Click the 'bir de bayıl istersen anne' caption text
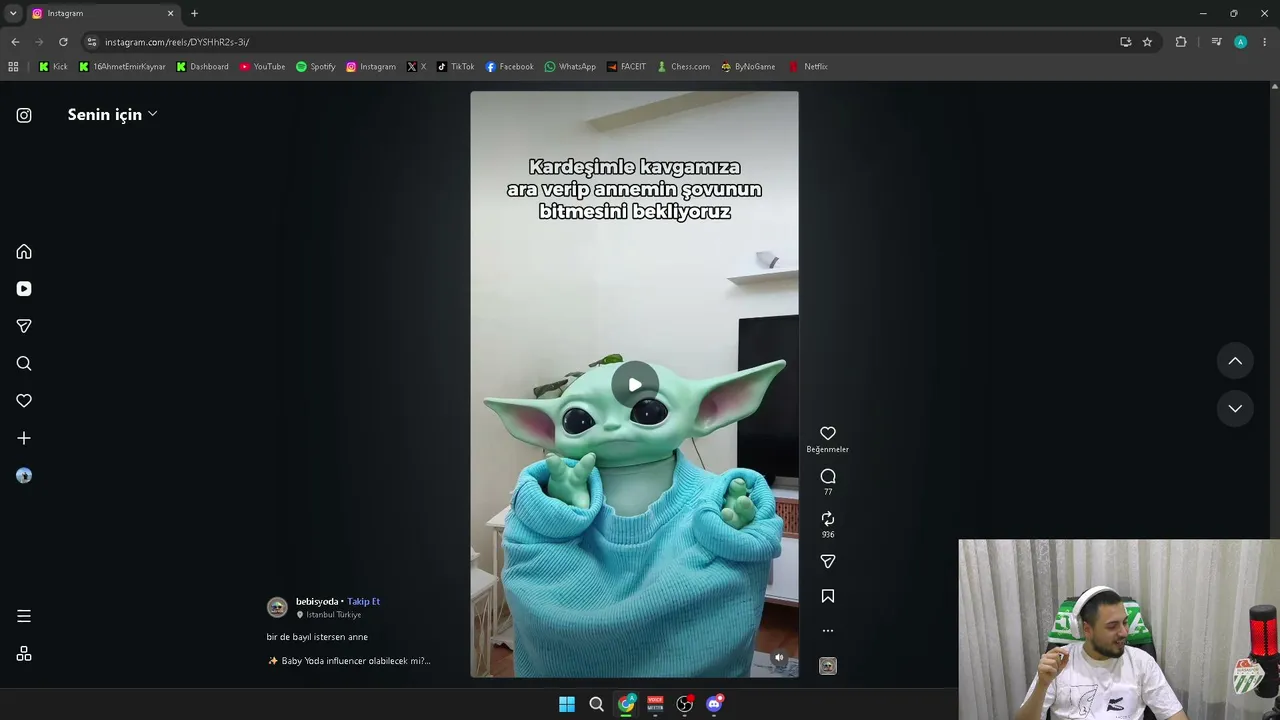Viewport: 1280px width, 720px height. [317, 637]
